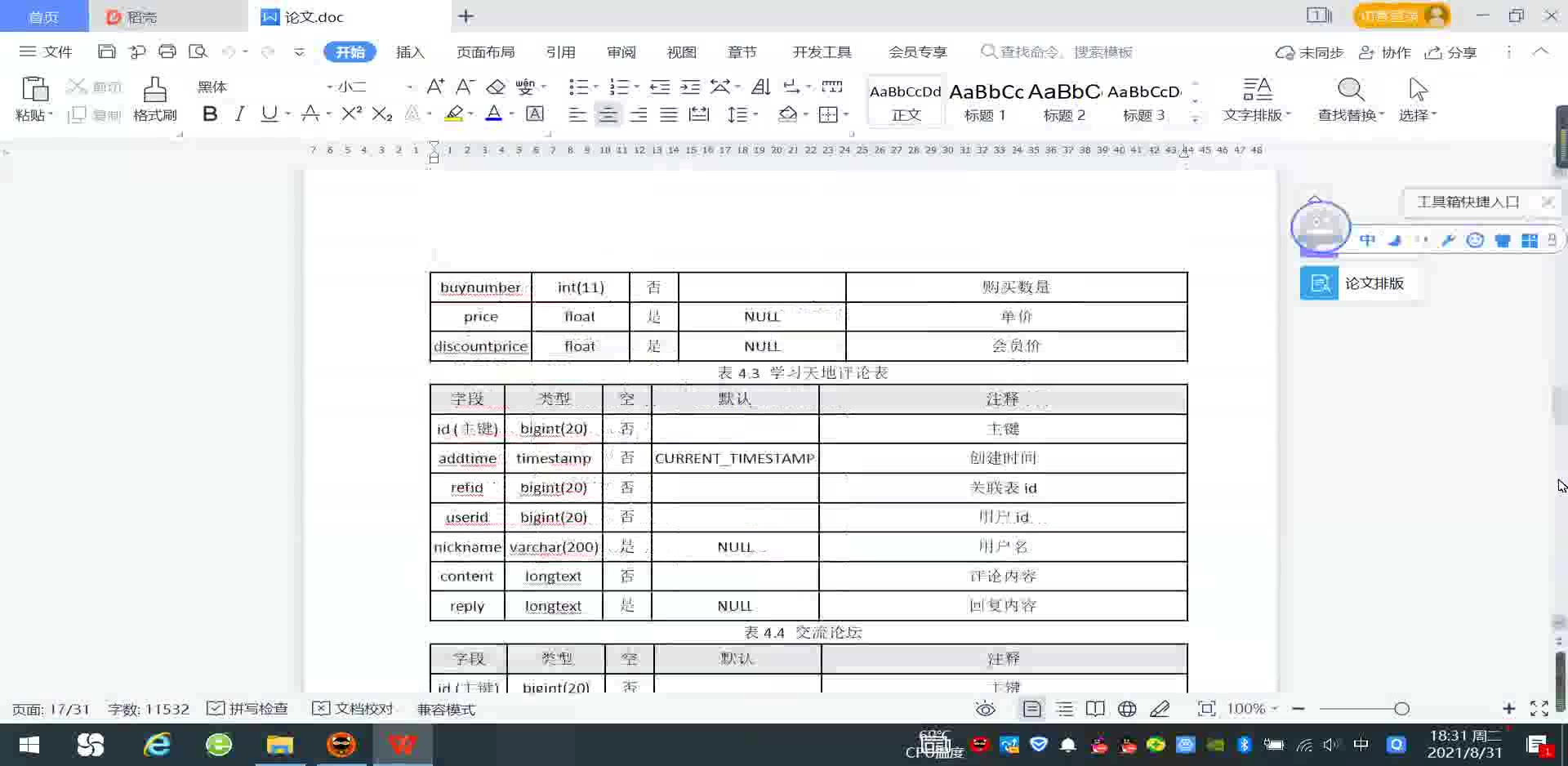This screenshot has width=1568, height=766.
Task: Align text right
Action: (x=639, y=114)
